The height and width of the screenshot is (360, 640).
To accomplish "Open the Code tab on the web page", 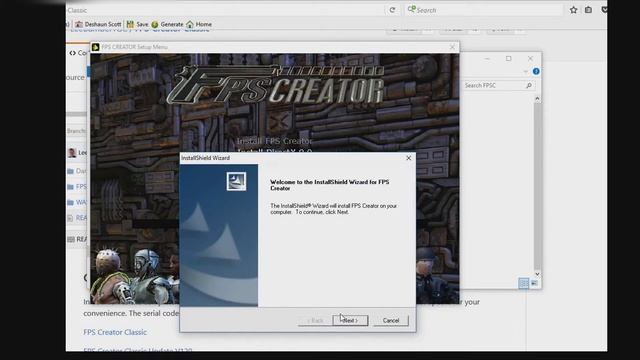I will point(78,53).
